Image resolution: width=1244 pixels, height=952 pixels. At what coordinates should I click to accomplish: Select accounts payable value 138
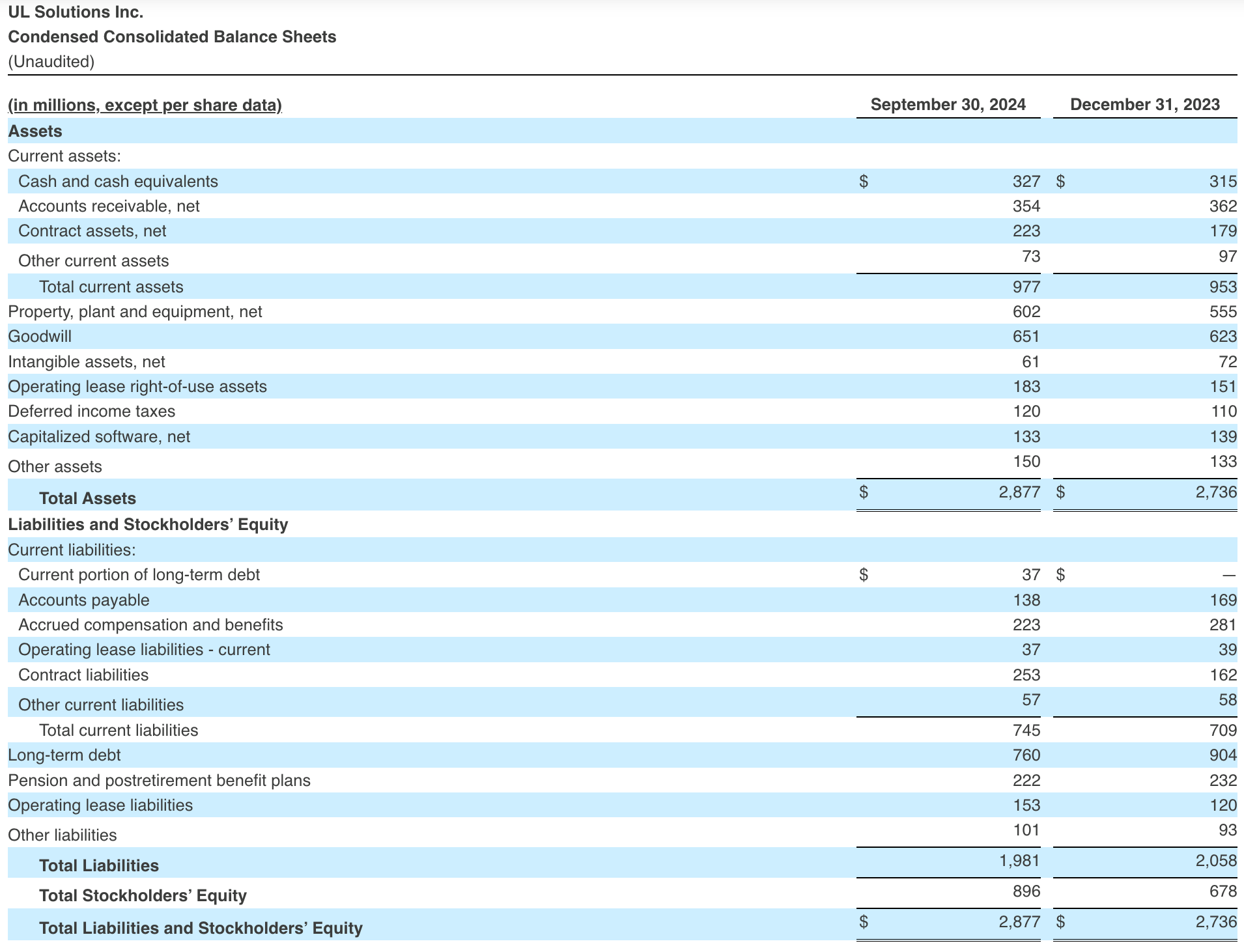(1026, 600)
